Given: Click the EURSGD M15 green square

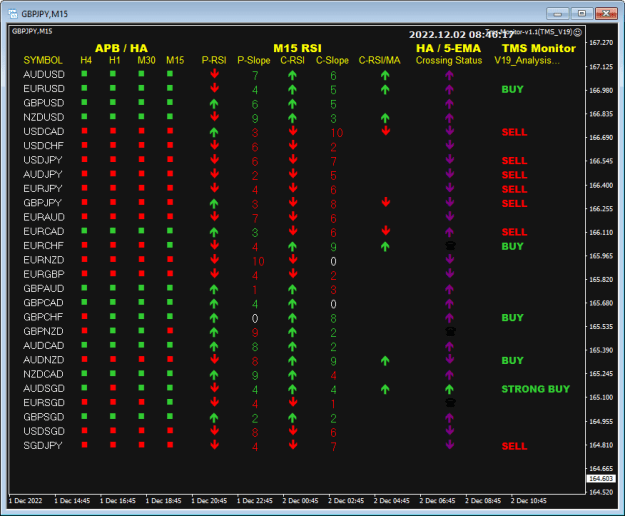Looking at the screenshot, I should (x=170, y=402).
